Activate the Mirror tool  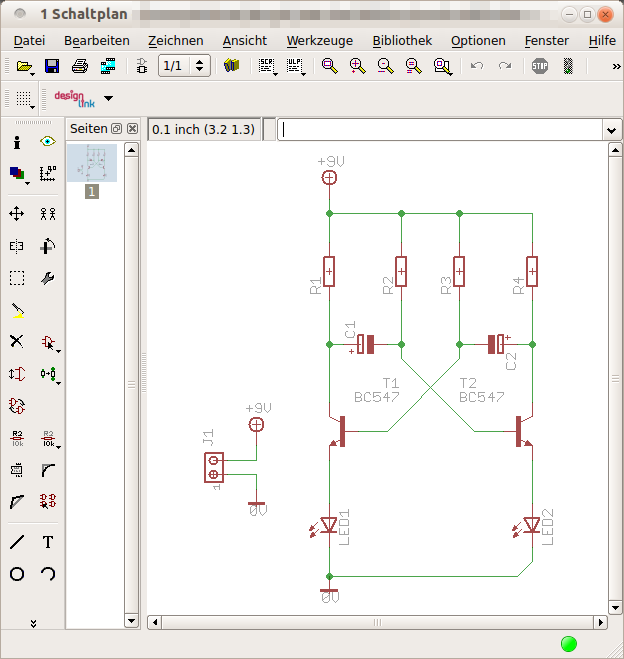[x=17, y=245]
